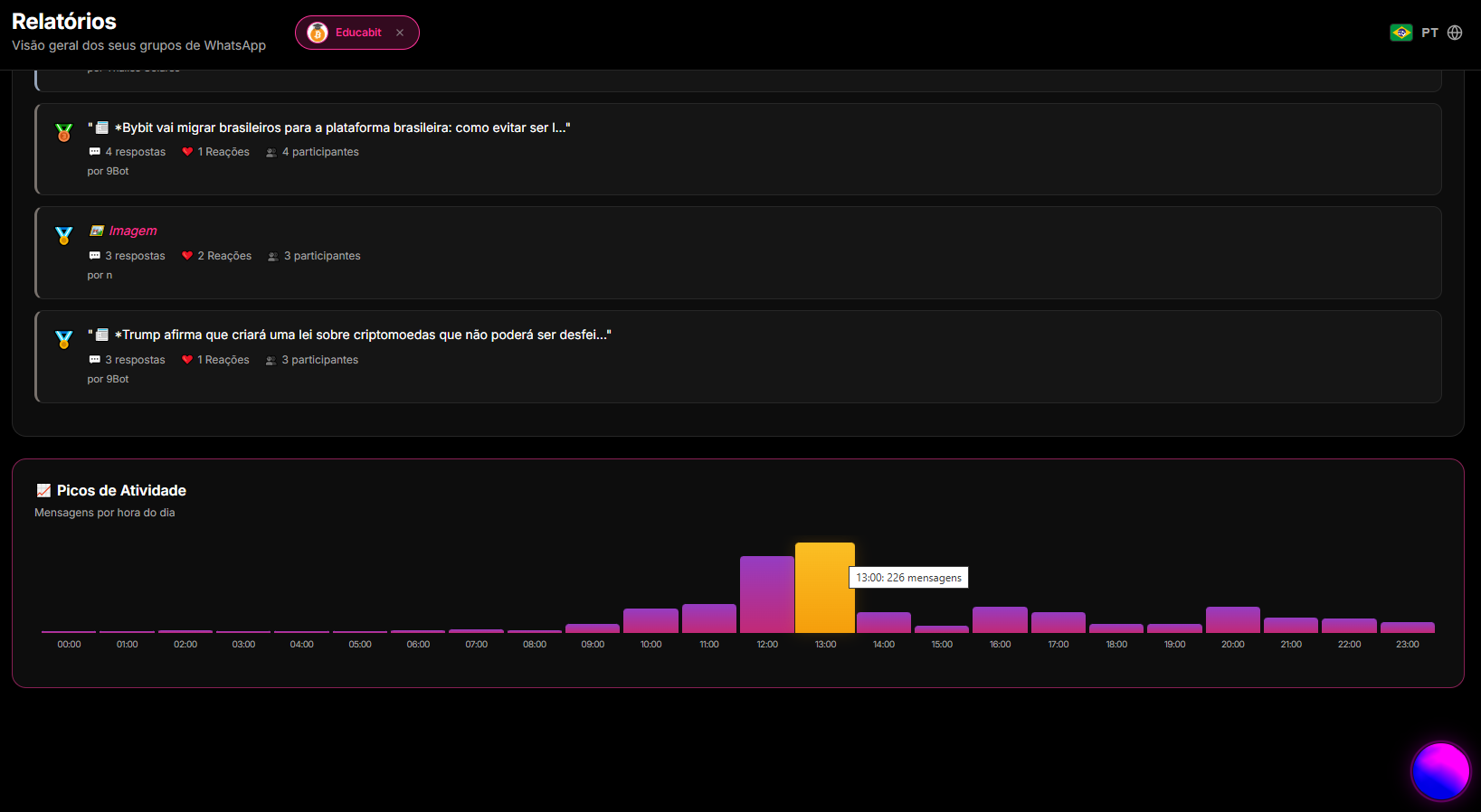The width and height of the screenshot is (1481, 812).
Task: Select the 10:00 activity bar
Action: (x=650, y=620)
